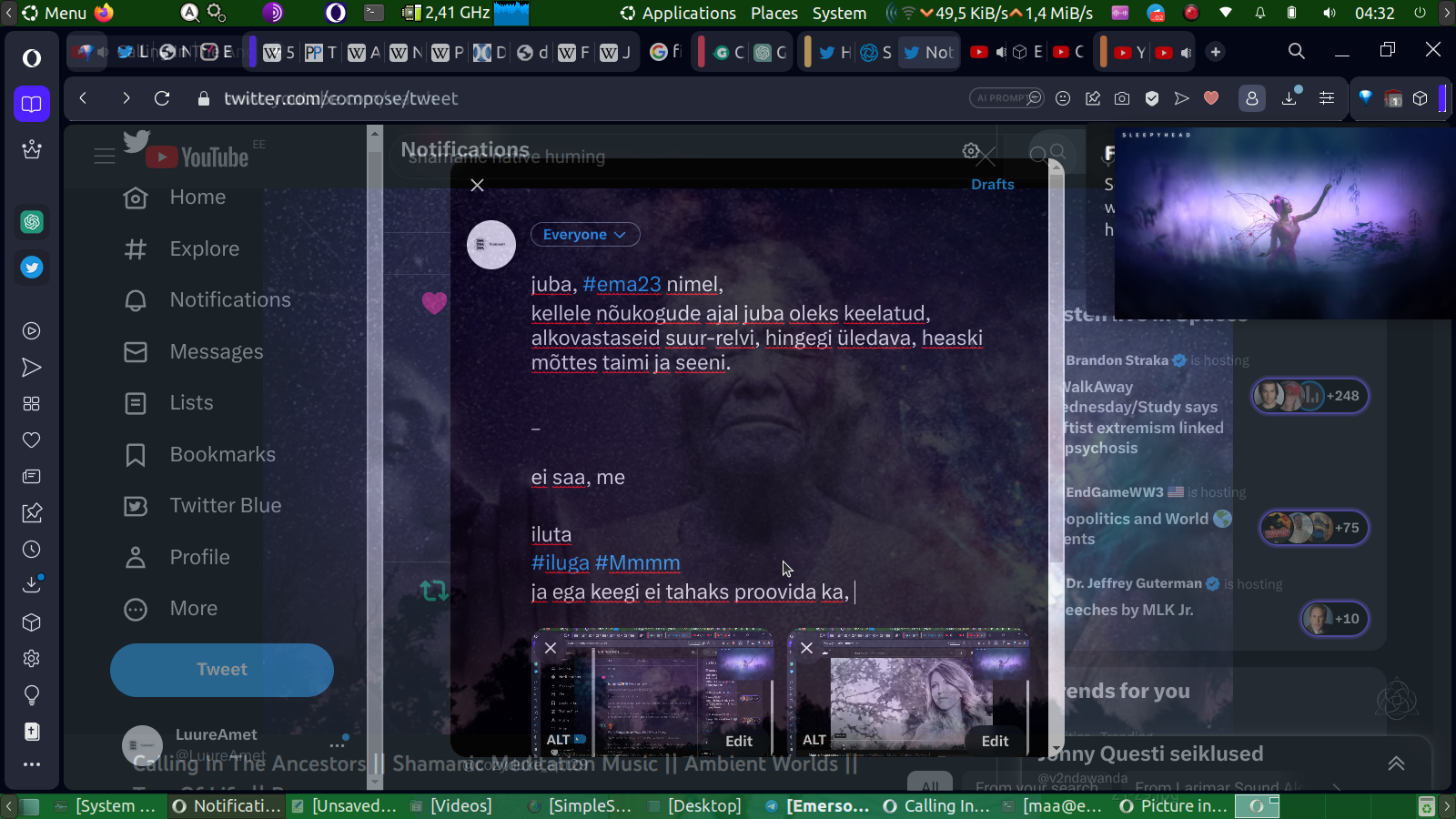1456x819 pixels.
Task: Add ALT text to first image
Action: 565,740
